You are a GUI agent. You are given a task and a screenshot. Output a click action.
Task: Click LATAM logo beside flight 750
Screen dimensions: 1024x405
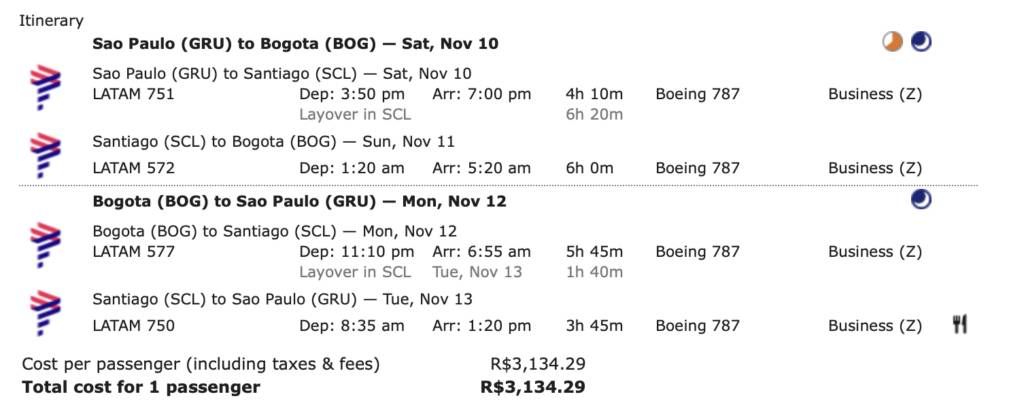(45, 314)
